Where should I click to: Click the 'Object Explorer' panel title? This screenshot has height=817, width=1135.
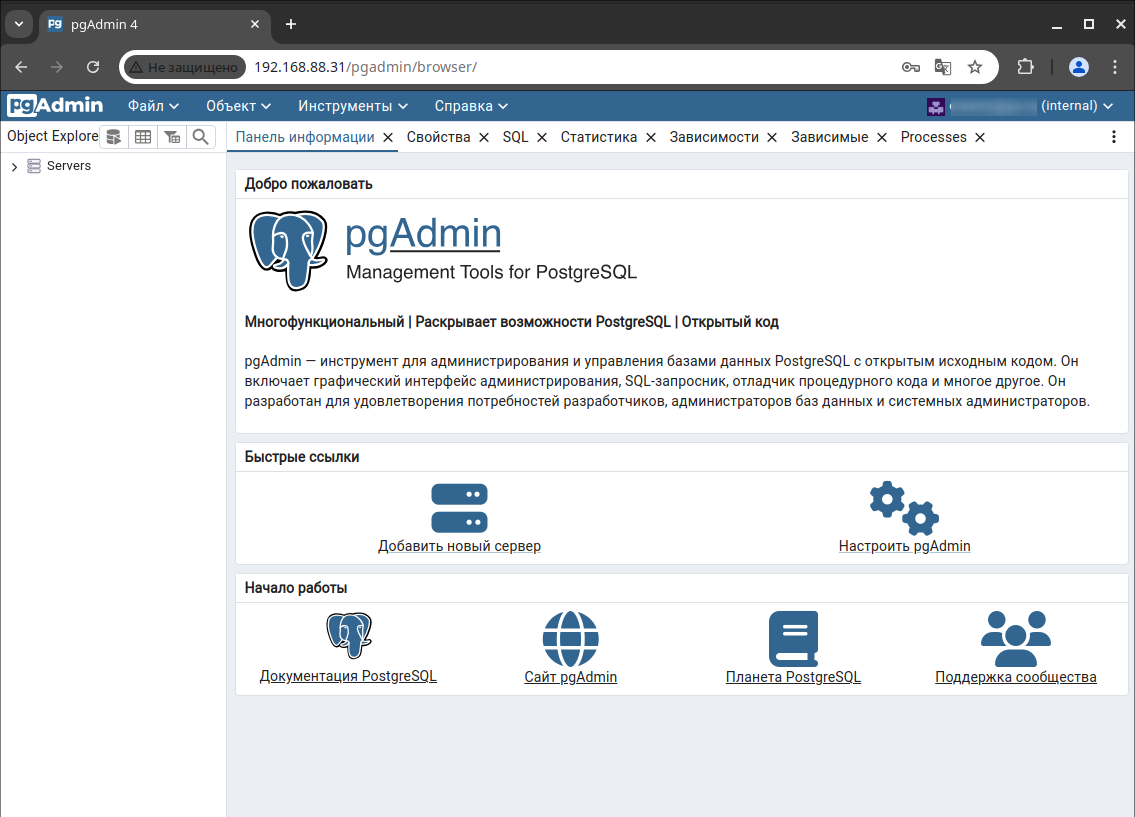coord(53,136)
